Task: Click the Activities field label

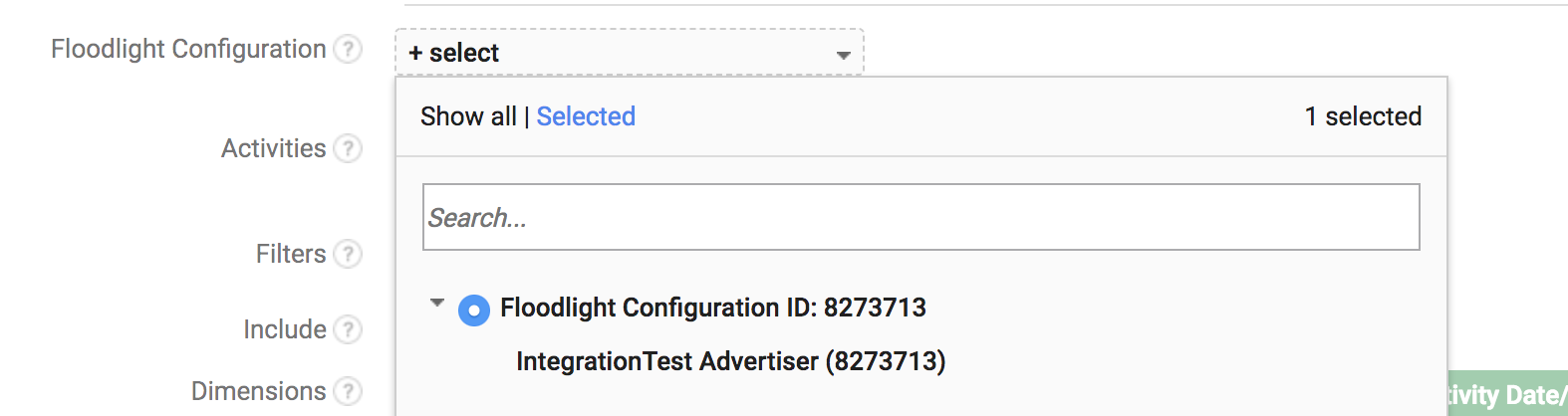Action: (273, 148)
